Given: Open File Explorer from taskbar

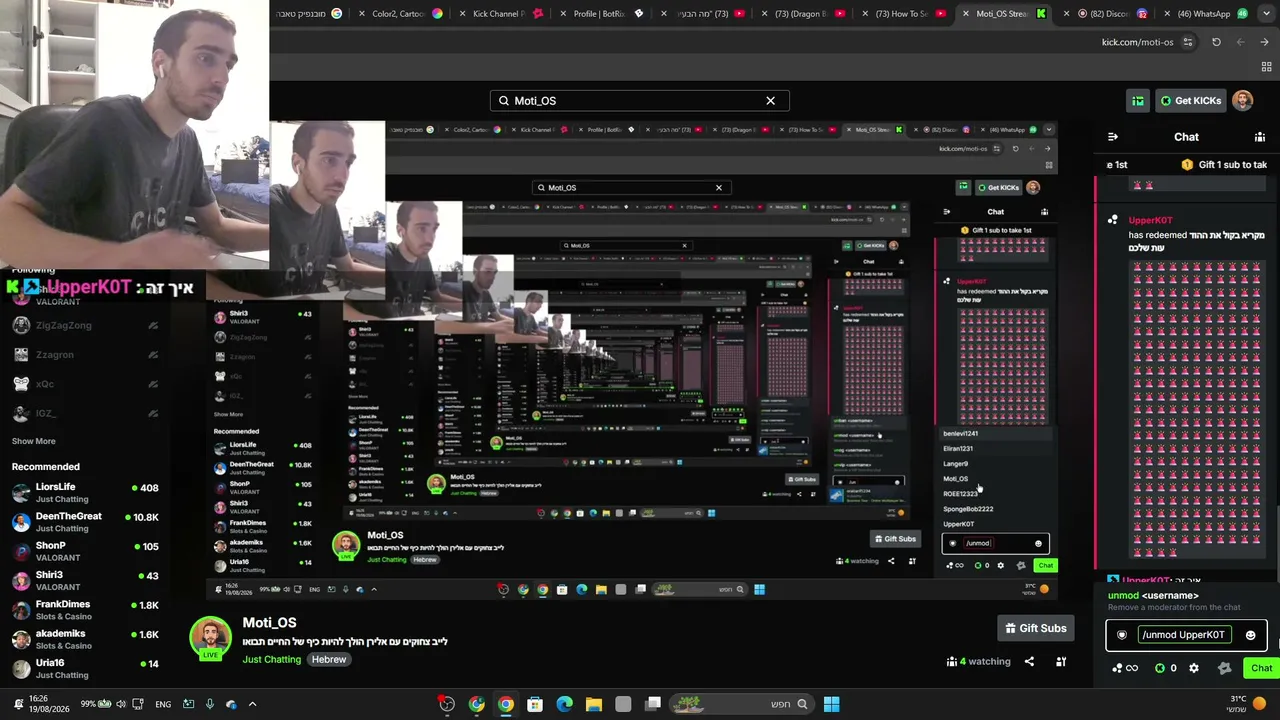Looking at the screenshot, I should pos(594,704).
